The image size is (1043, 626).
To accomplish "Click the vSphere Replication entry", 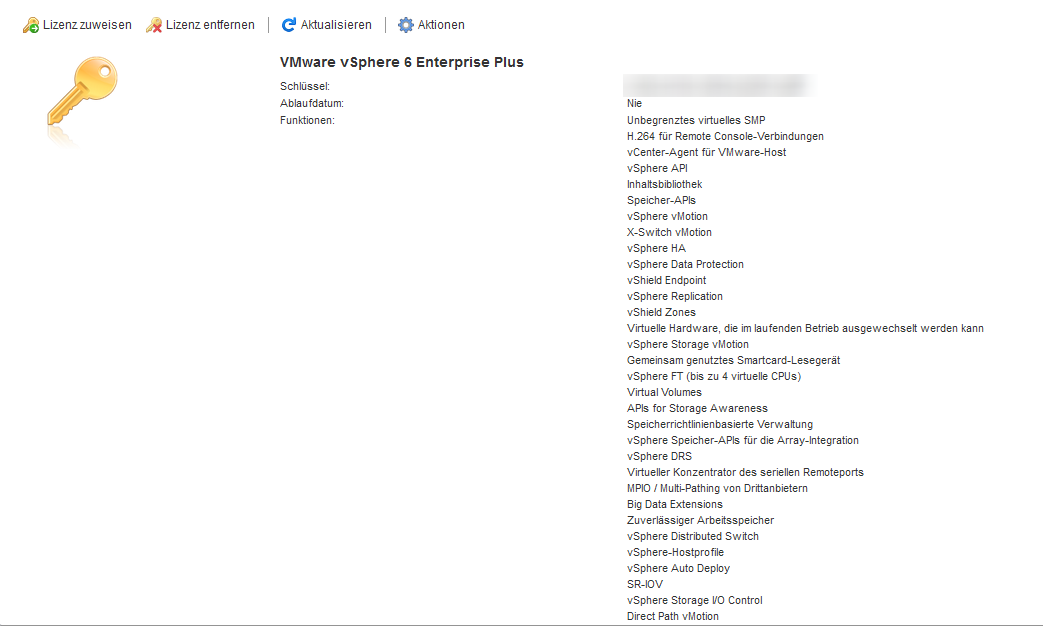I will [674, 296].
